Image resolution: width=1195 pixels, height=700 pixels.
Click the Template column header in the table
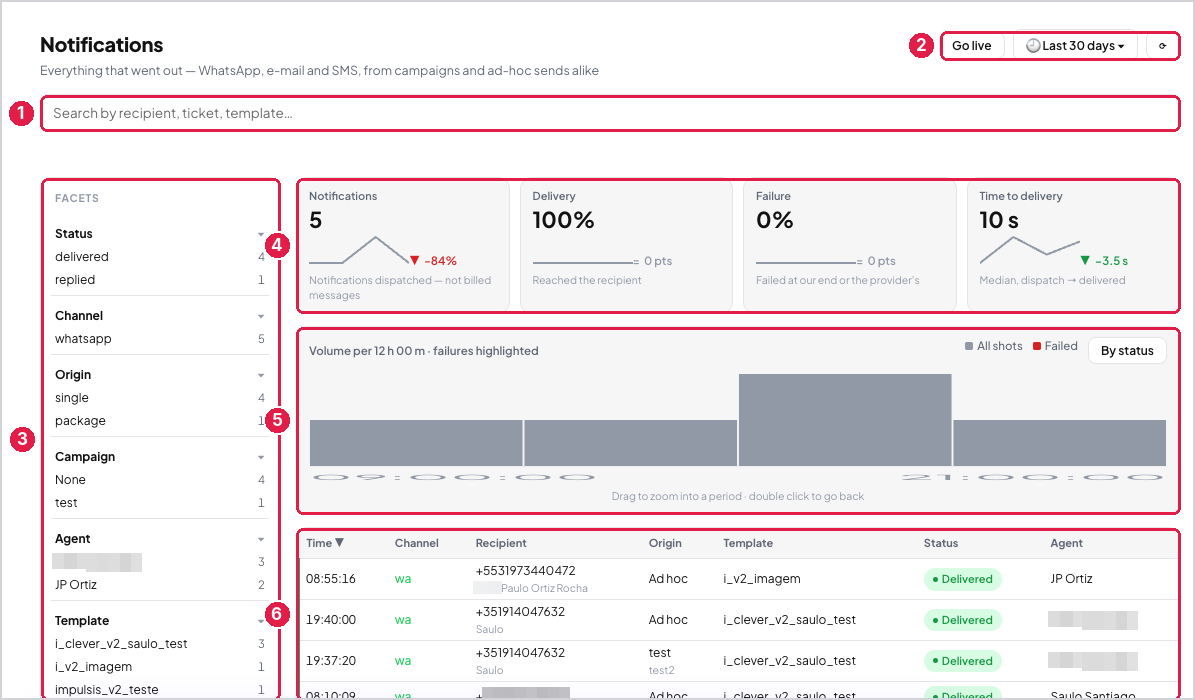(748, 543)
